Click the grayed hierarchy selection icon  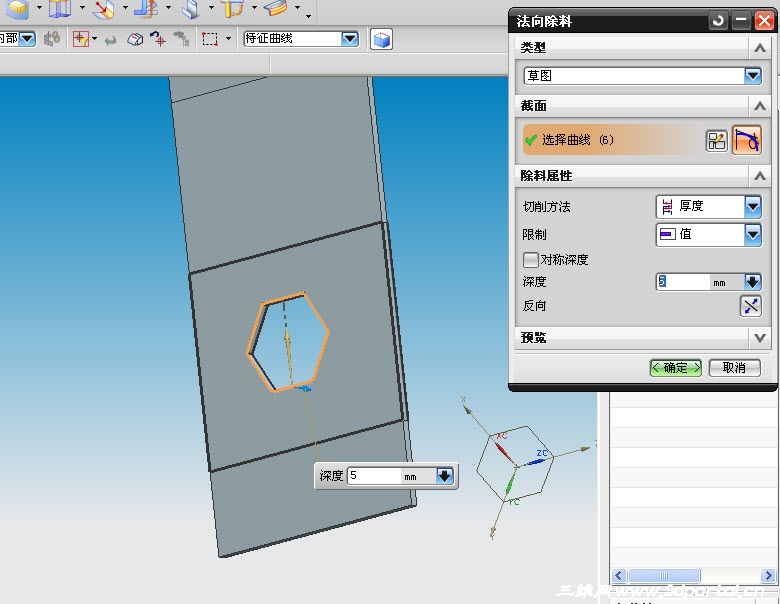(x=182, y=39)
